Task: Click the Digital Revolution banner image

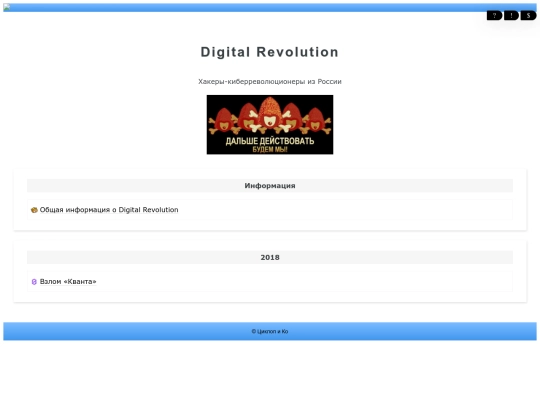Action: (x=270, y=125)
